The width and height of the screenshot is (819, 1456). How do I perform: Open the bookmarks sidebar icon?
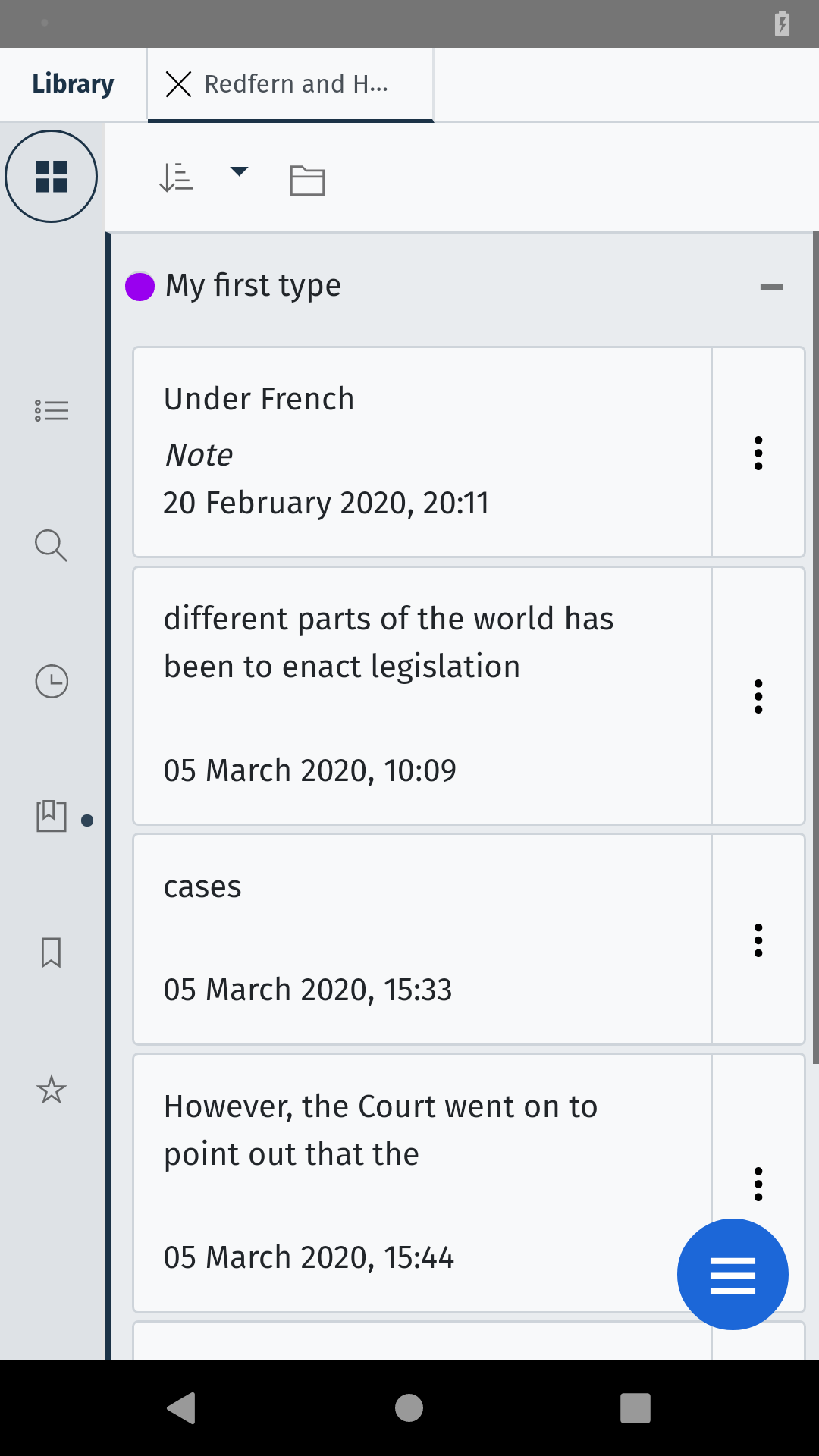click(x=52, y=952)
